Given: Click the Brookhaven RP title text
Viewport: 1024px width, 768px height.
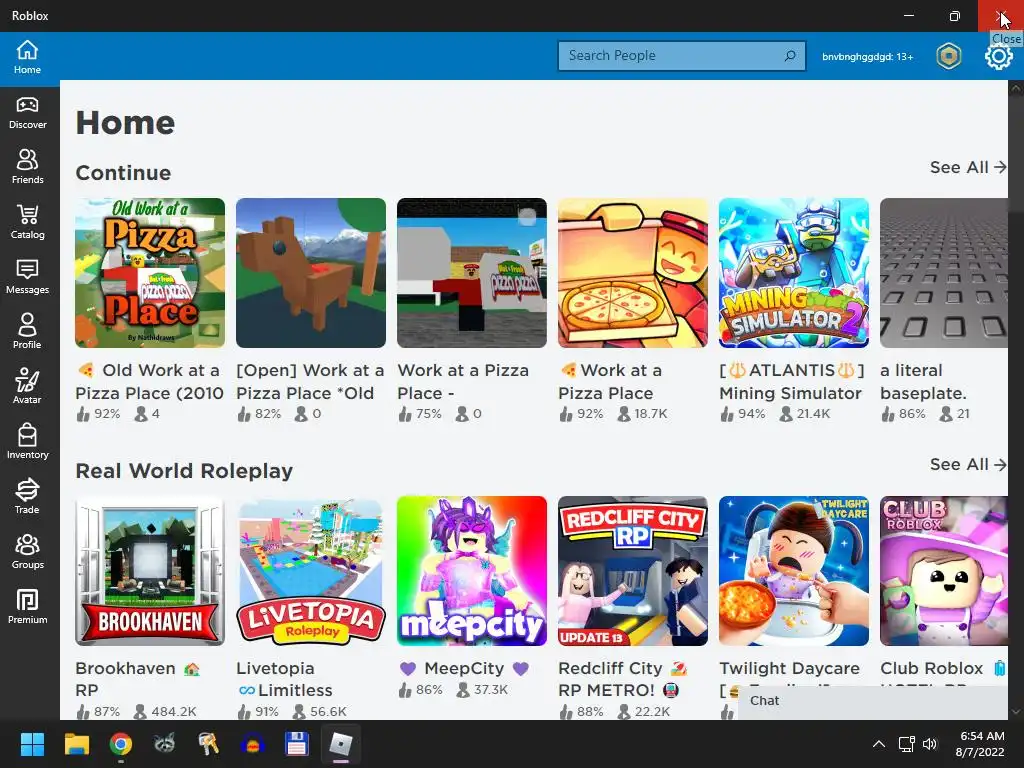Looking at the screenshot, I should (138, 679).
